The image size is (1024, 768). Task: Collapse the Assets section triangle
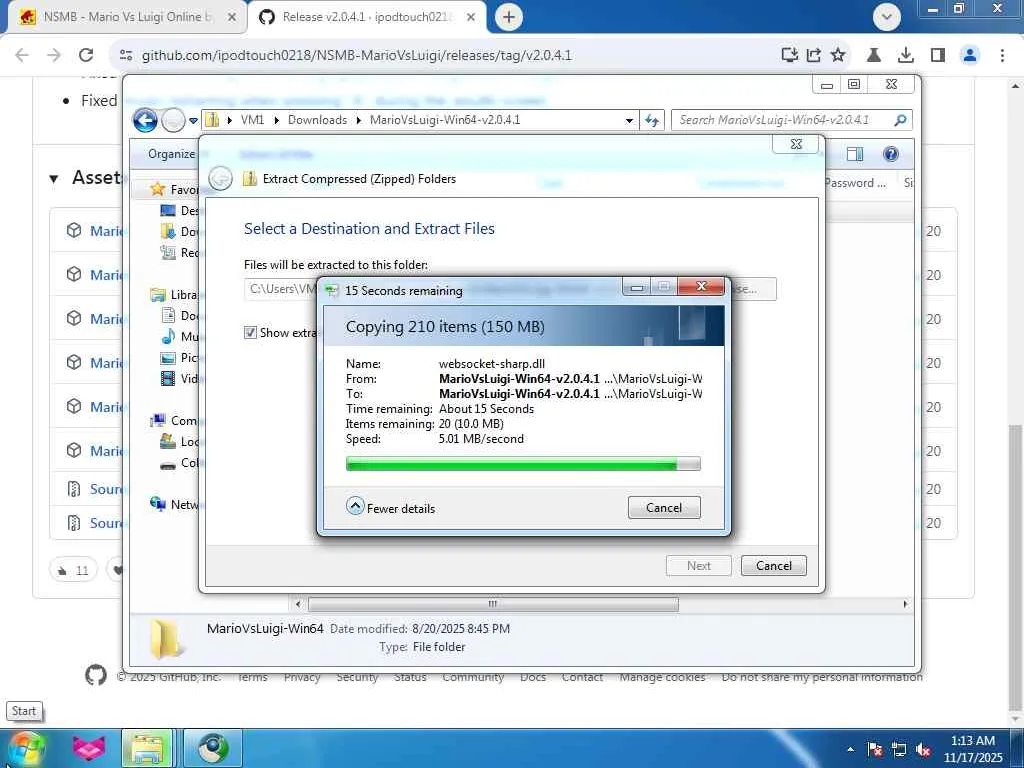coord(54,178)
